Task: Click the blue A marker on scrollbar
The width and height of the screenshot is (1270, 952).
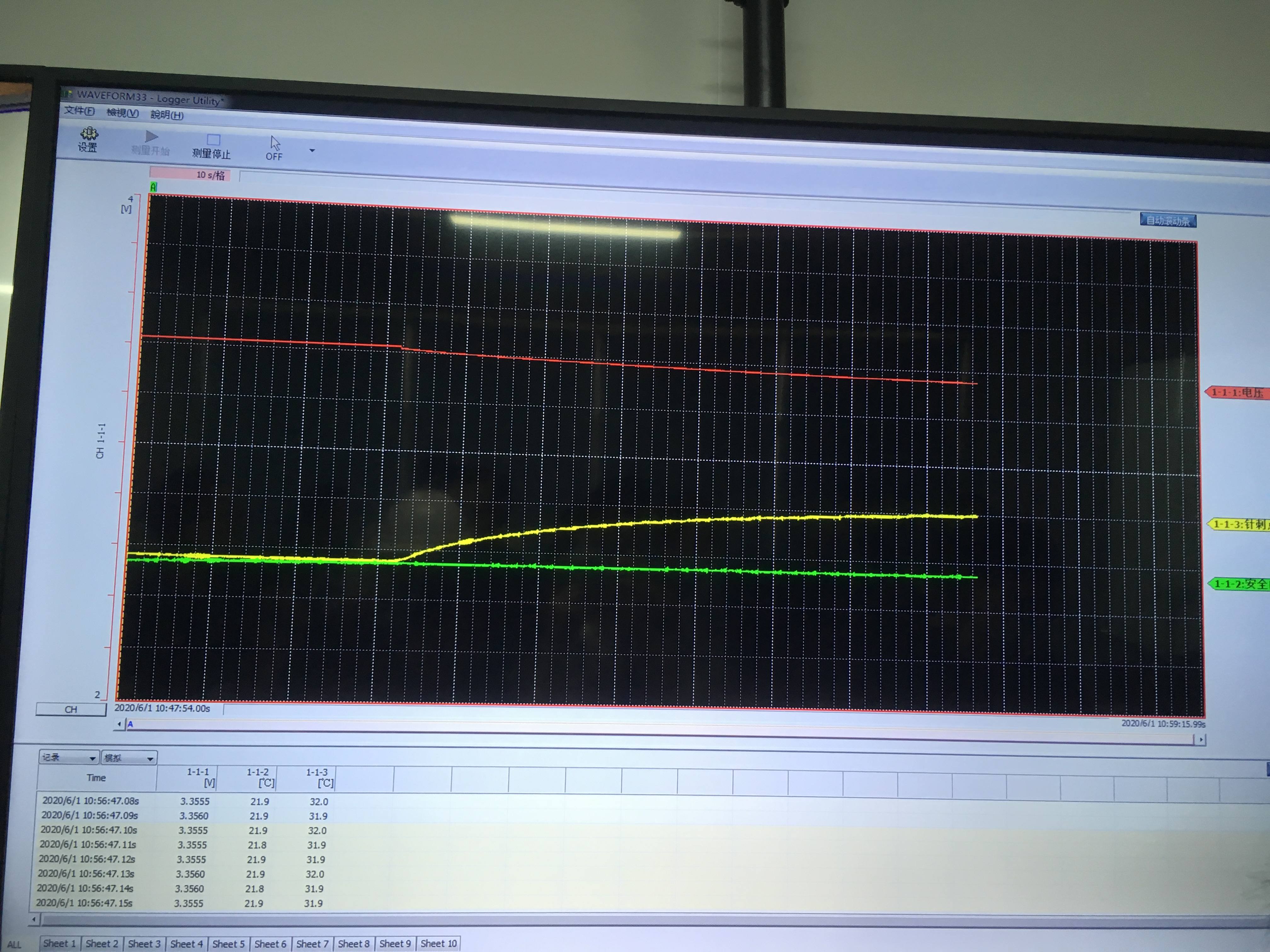Action: click(x=130, y=724)
